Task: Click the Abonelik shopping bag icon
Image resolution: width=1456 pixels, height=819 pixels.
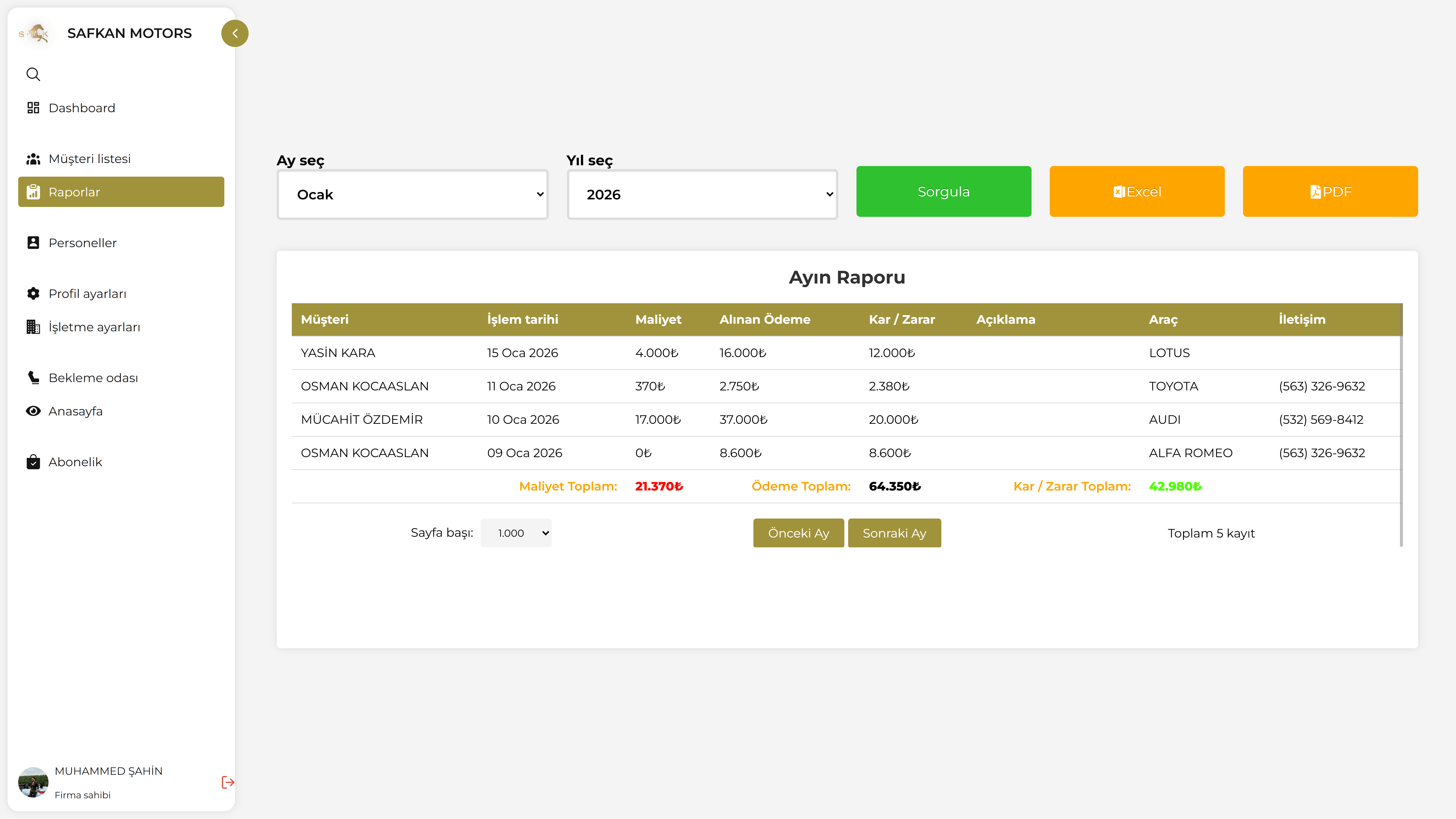Action: [33, 462]
